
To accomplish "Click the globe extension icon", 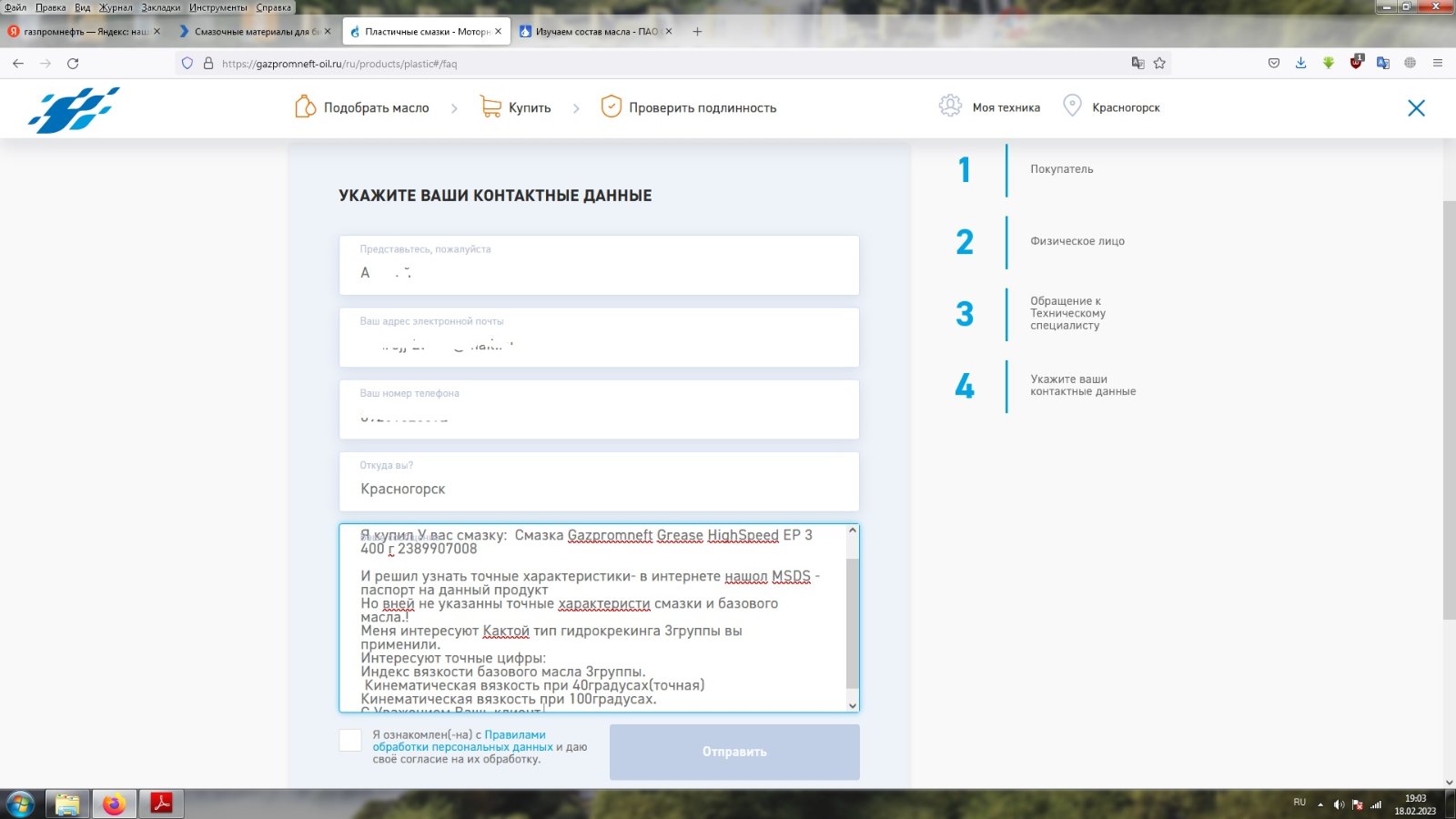I will [1410, 63].
